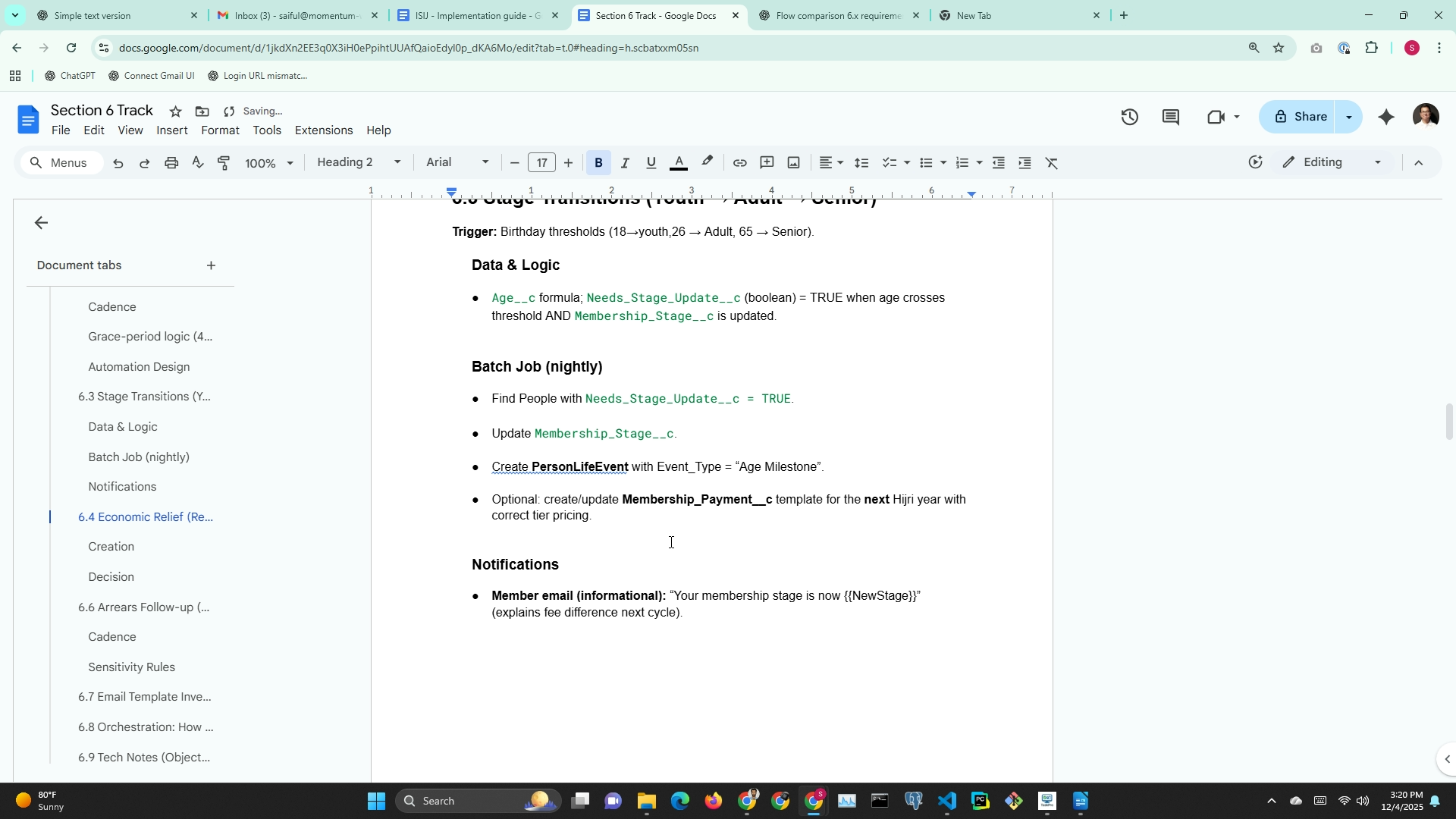Open the Extensions menu

point(323,130)
